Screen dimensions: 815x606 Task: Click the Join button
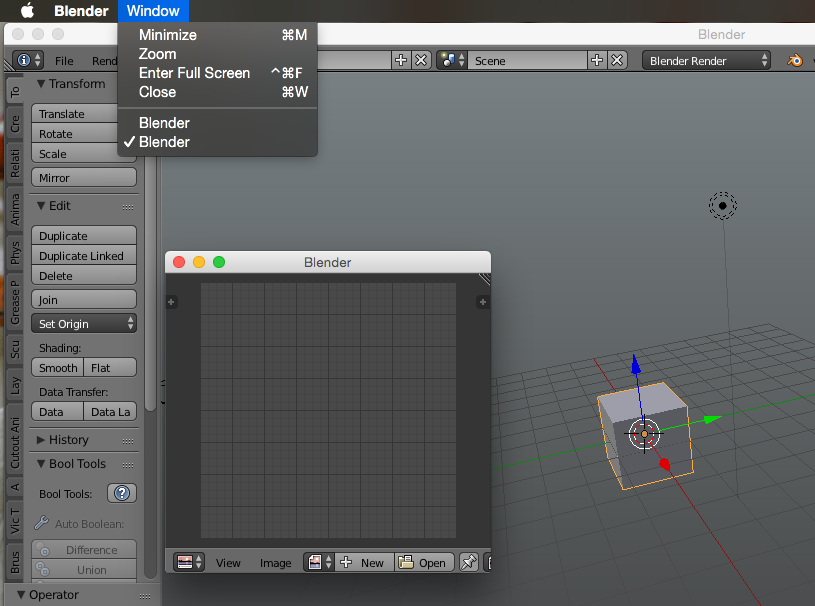tap(84, 300)
